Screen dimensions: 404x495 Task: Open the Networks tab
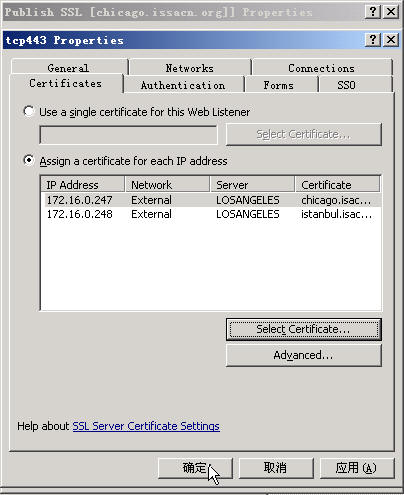(x=190, y=68)
